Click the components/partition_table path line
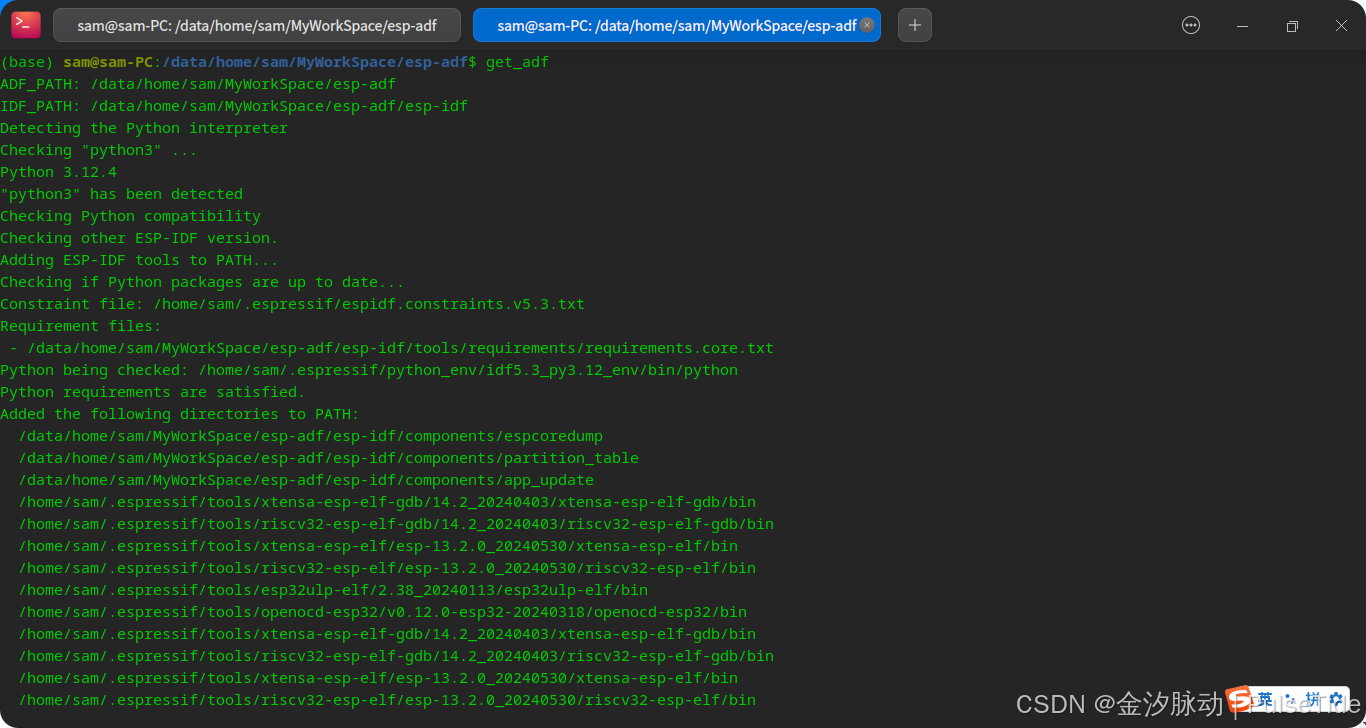The image size is (1366, 728). coord(328,458)
